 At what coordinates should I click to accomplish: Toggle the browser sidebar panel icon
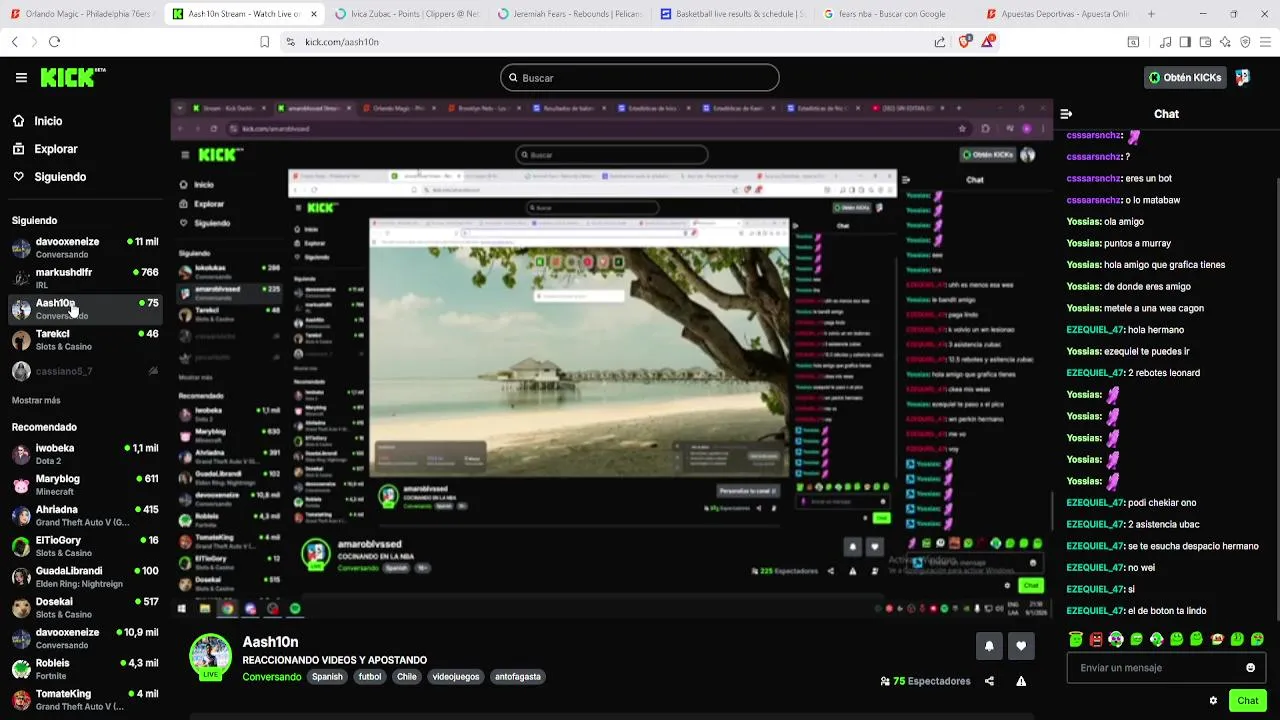click(x=1185, y=42)
